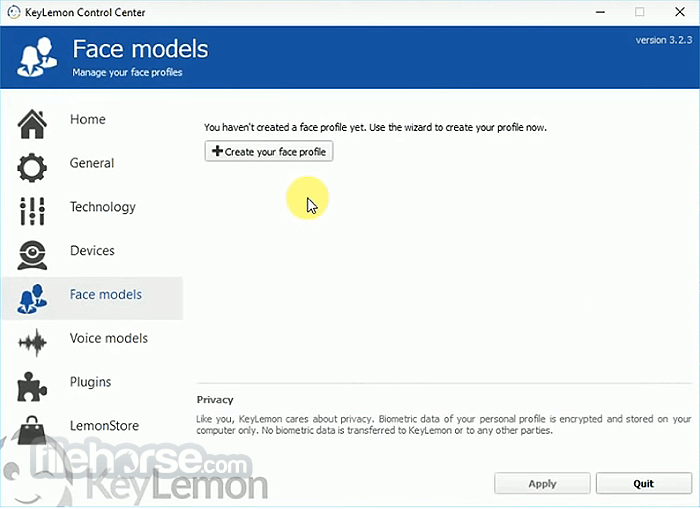Click the General gear icon
The height and width of the screenshot is (509, 700).
(32, 168)
